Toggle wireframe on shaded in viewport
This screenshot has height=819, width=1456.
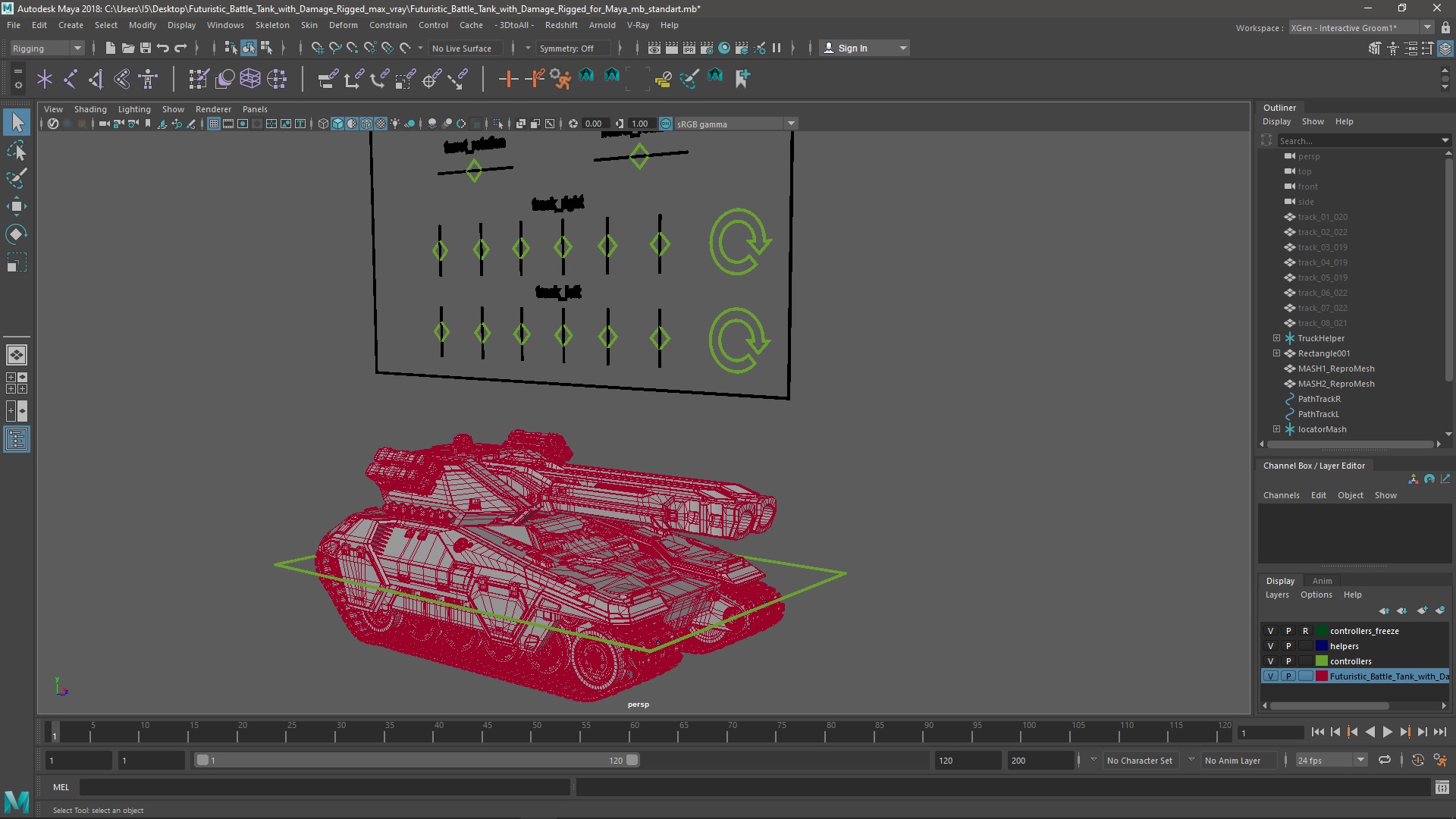click(366, 124)
